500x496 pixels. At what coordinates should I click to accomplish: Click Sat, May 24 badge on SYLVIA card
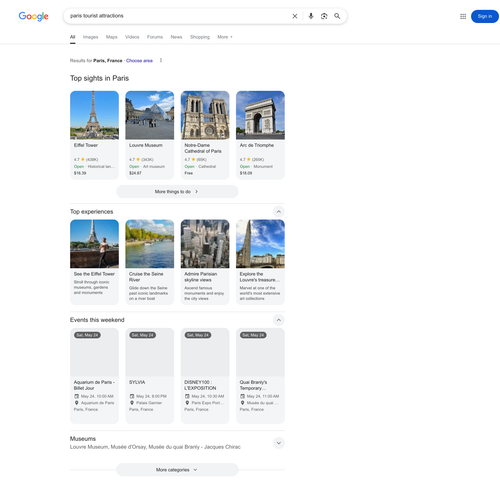click(143, 335)
